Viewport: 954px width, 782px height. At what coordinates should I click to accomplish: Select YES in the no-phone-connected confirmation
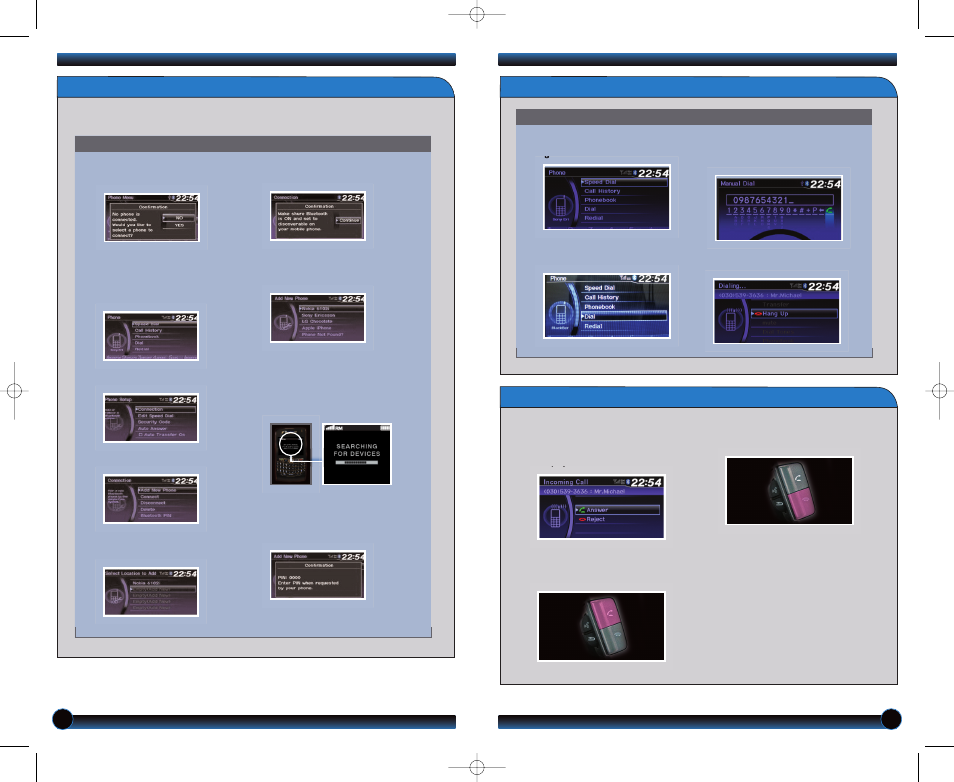pos(179,225)
